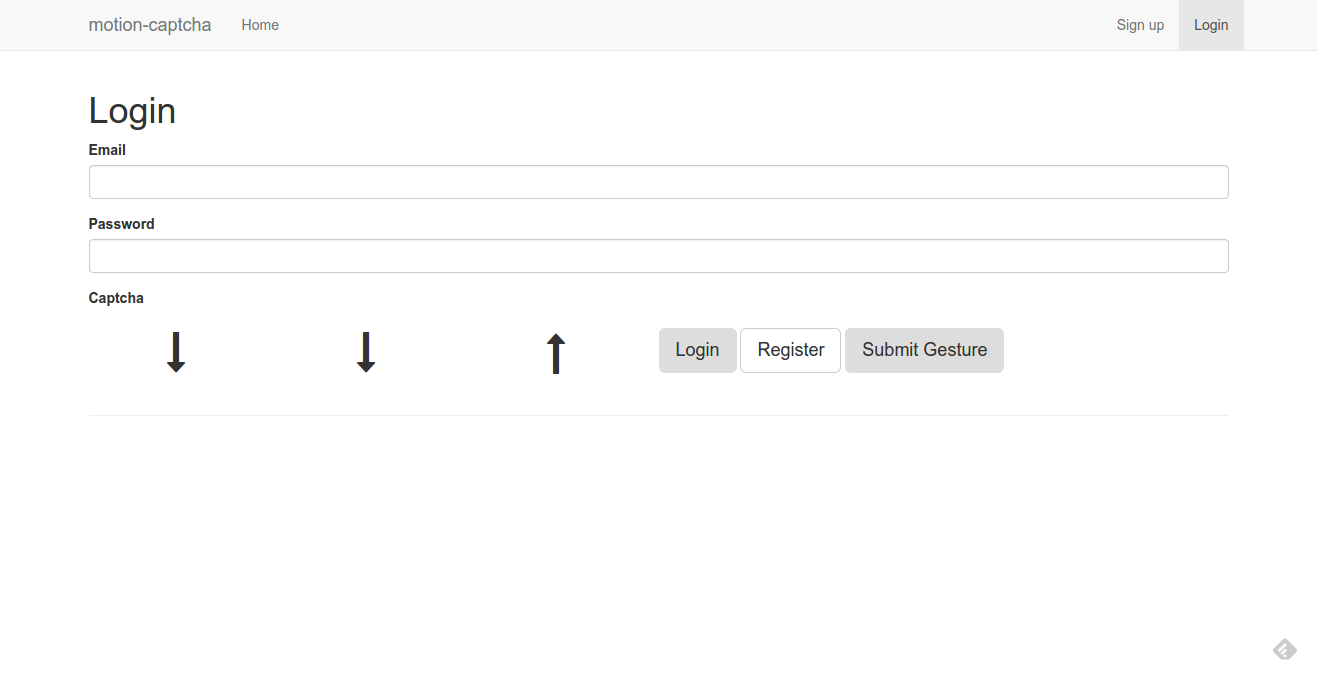Click the gray Login button
The height and width of the screenshot is (681, 1317).
[697, 350]
